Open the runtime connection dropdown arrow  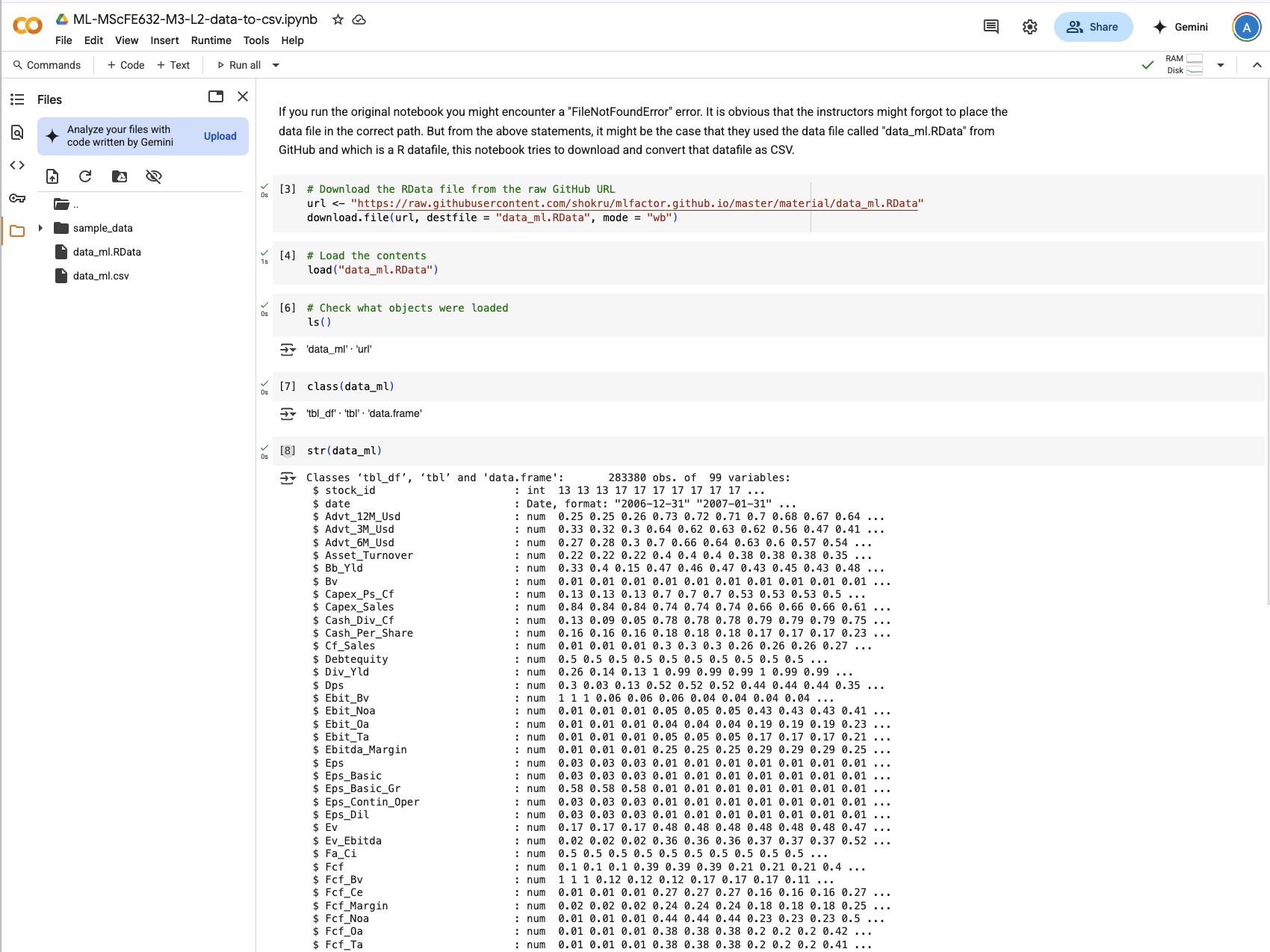tap(1221, 65)
